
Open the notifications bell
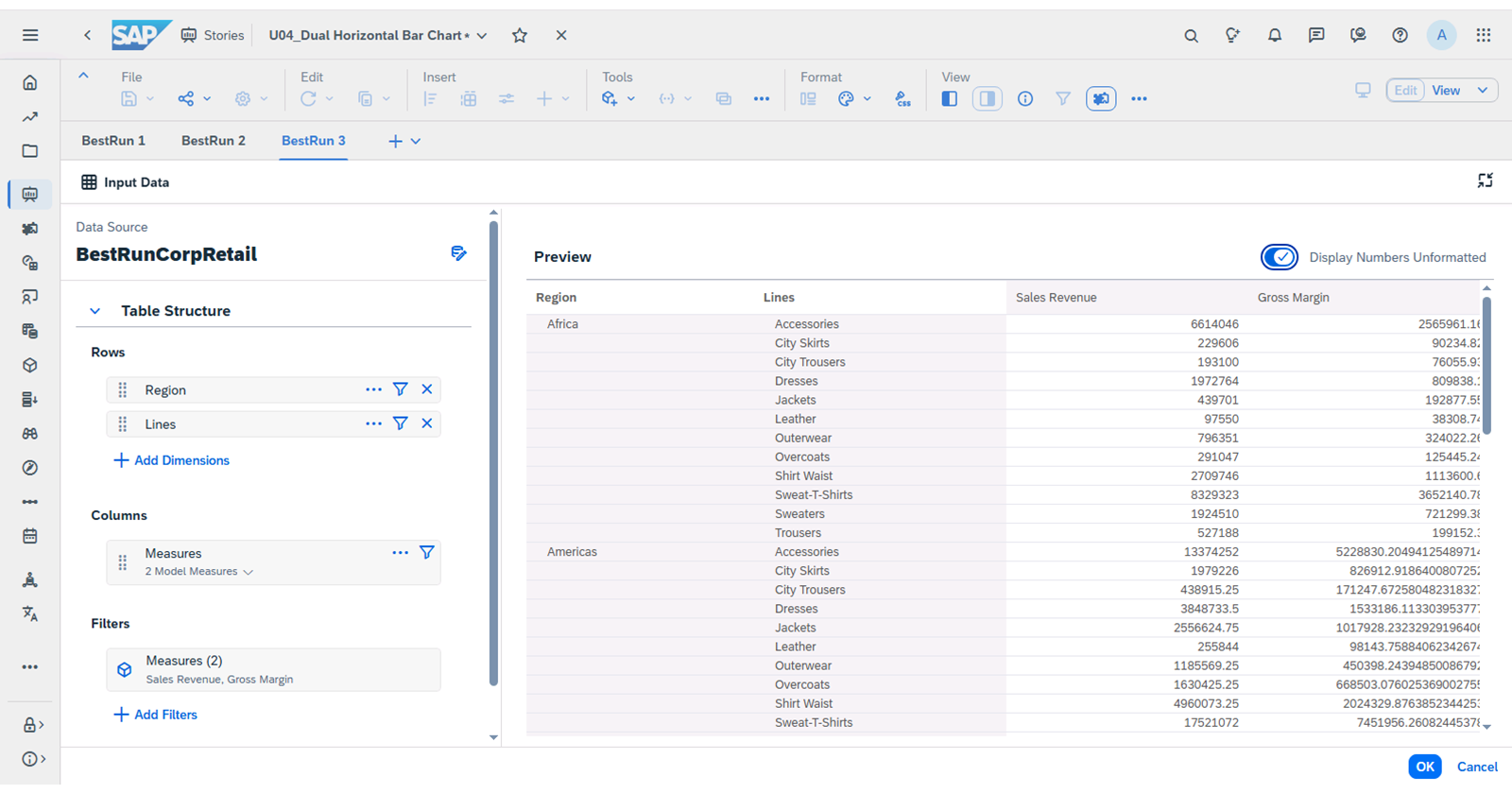point(1275,36)
